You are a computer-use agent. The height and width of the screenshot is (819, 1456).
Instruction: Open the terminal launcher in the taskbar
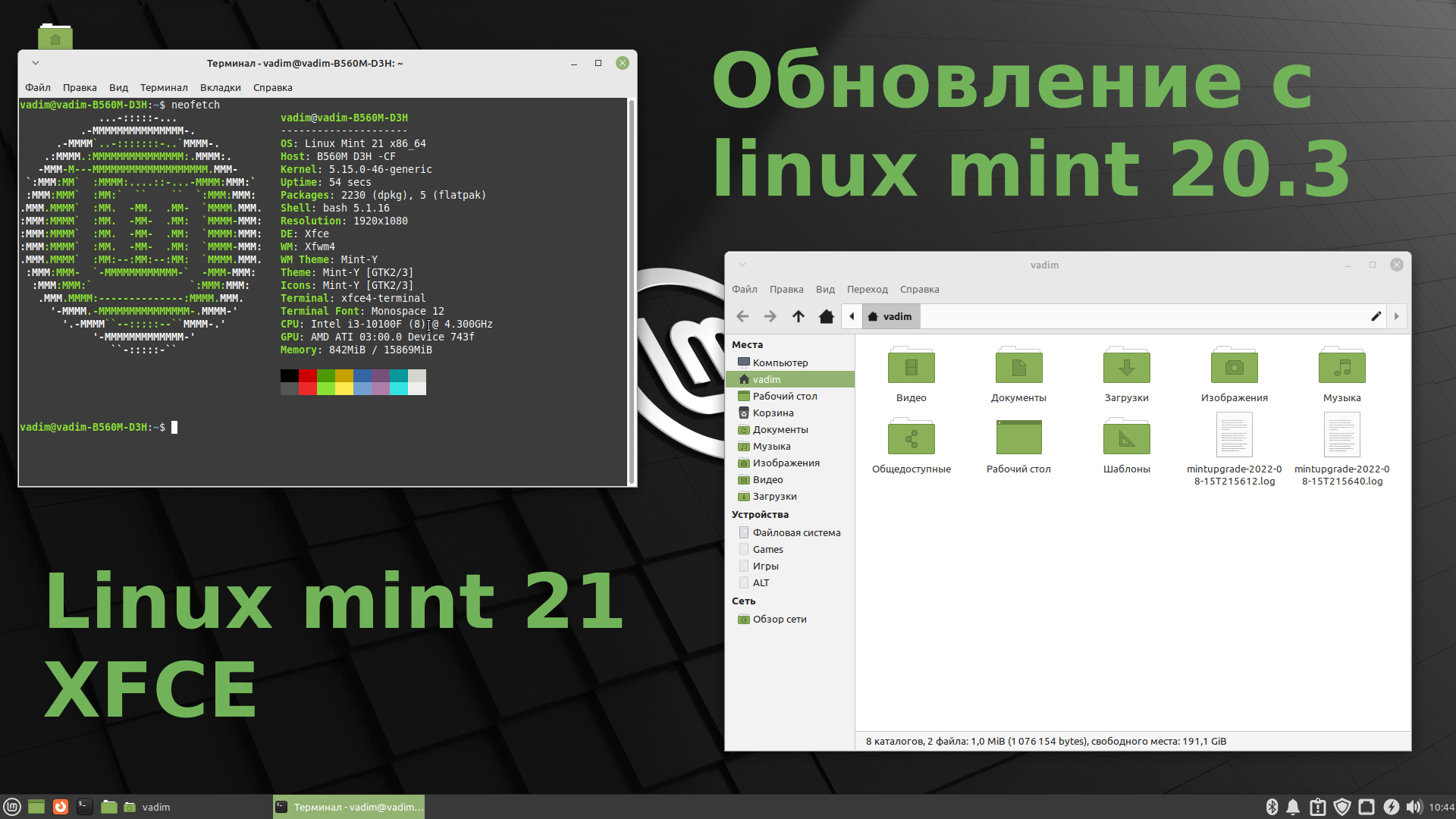point(85,806)
